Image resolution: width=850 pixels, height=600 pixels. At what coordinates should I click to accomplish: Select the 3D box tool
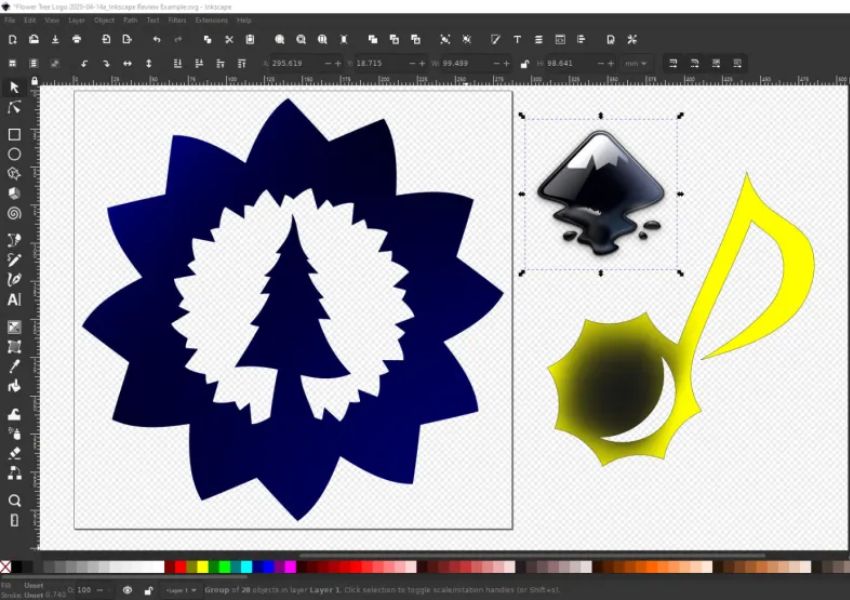point(14,193)
